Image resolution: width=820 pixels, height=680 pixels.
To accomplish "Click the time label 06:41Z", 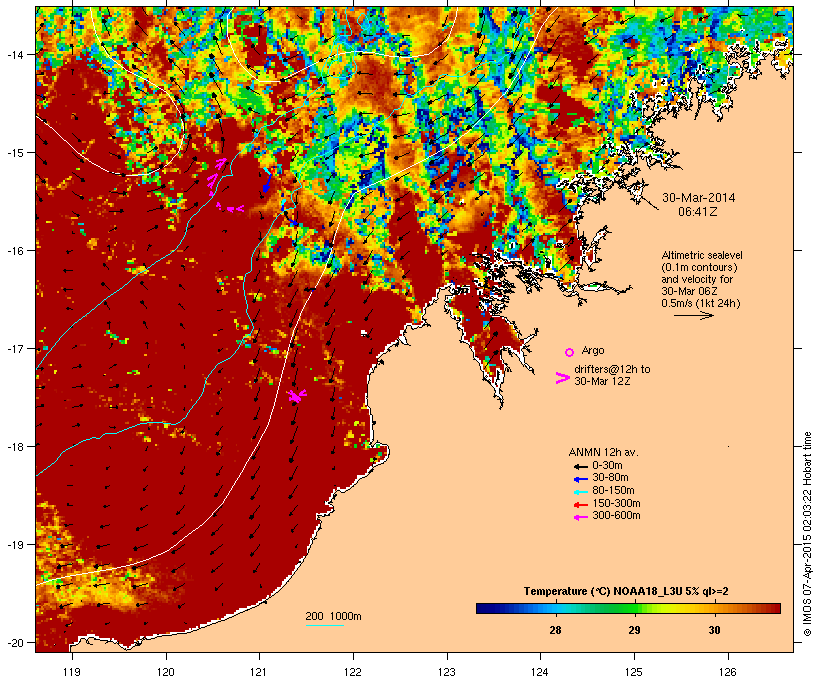I will 698,212.
